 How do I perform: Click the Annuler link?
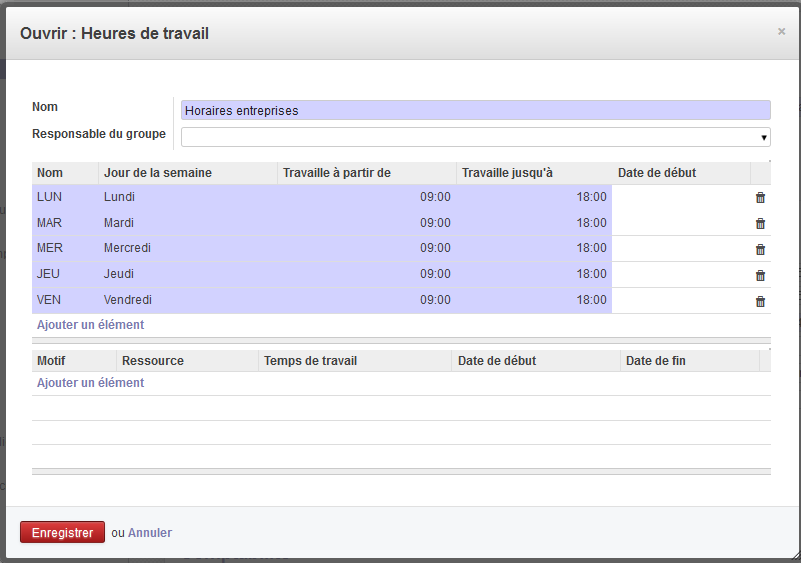(150, 533)
